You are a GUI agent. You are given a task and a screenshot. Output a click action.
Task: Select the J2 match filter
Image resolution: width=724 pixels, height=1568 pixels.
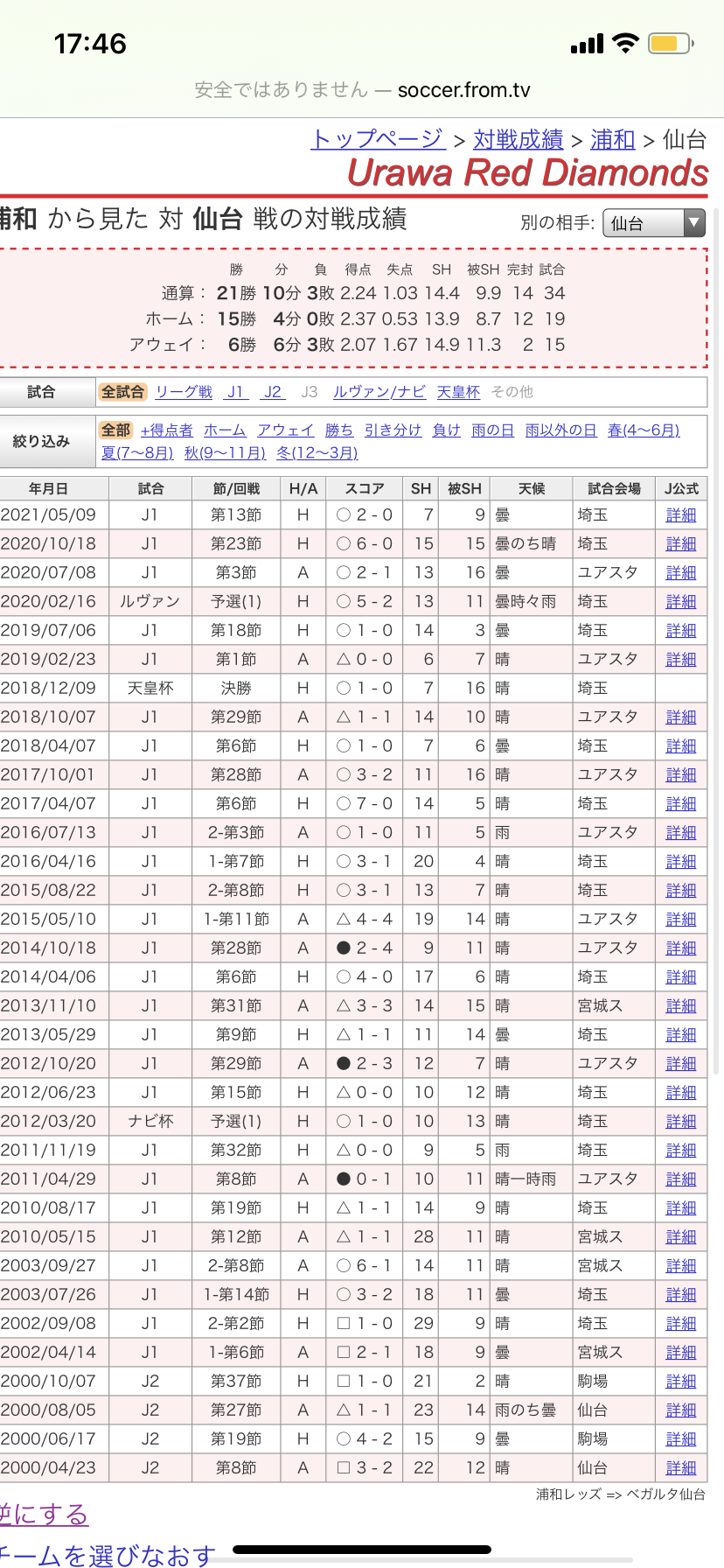click(273, 392)
